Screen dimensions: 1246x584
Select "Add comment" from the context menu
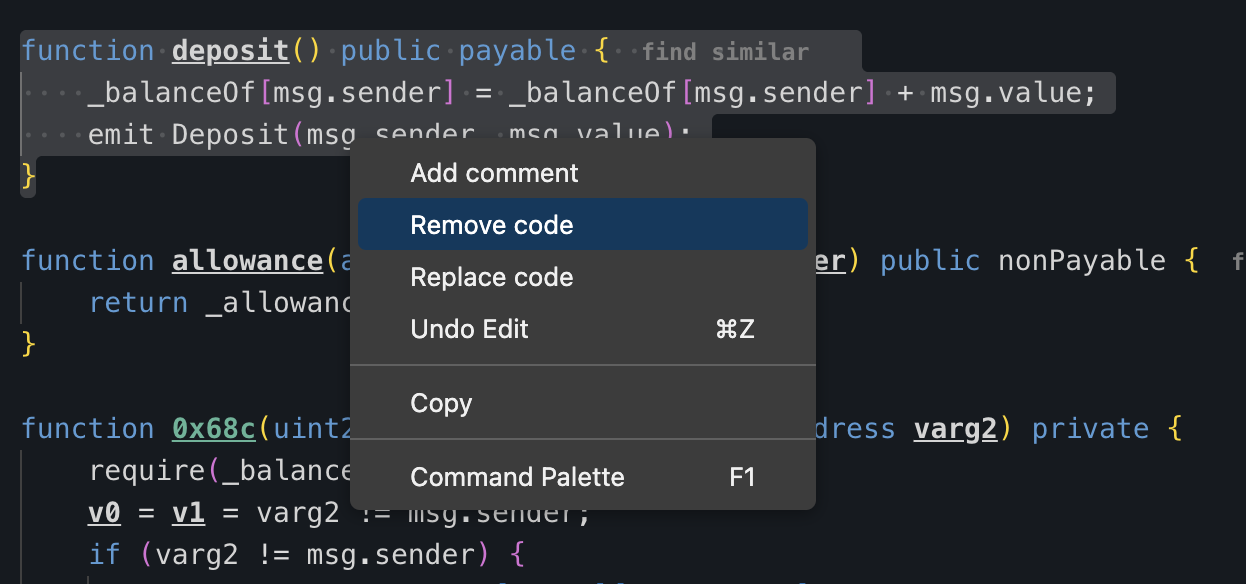click(x=494, y=173)
